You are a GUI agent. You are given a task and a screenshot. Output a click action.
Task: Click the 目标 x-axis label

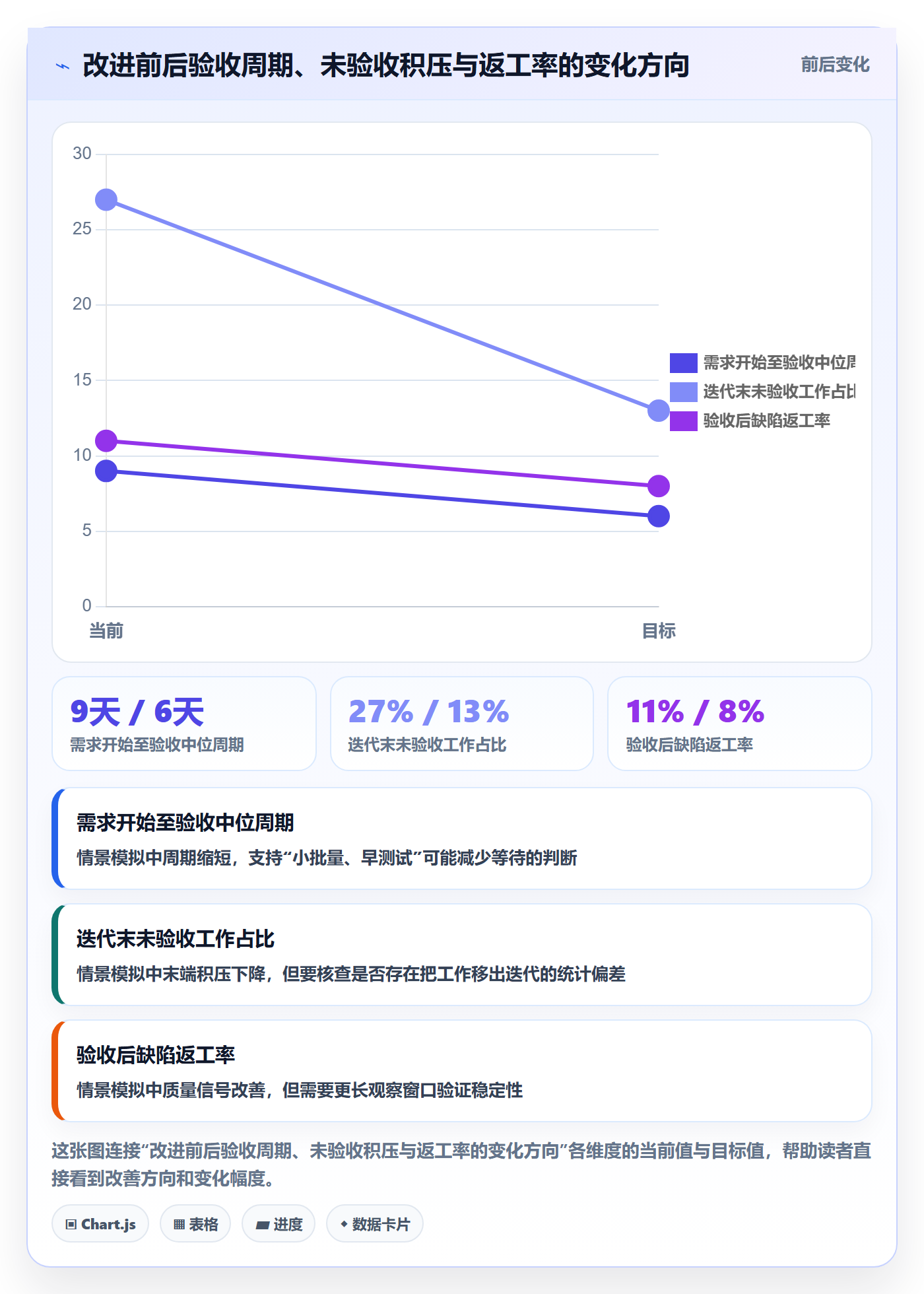tap(659, 631)
